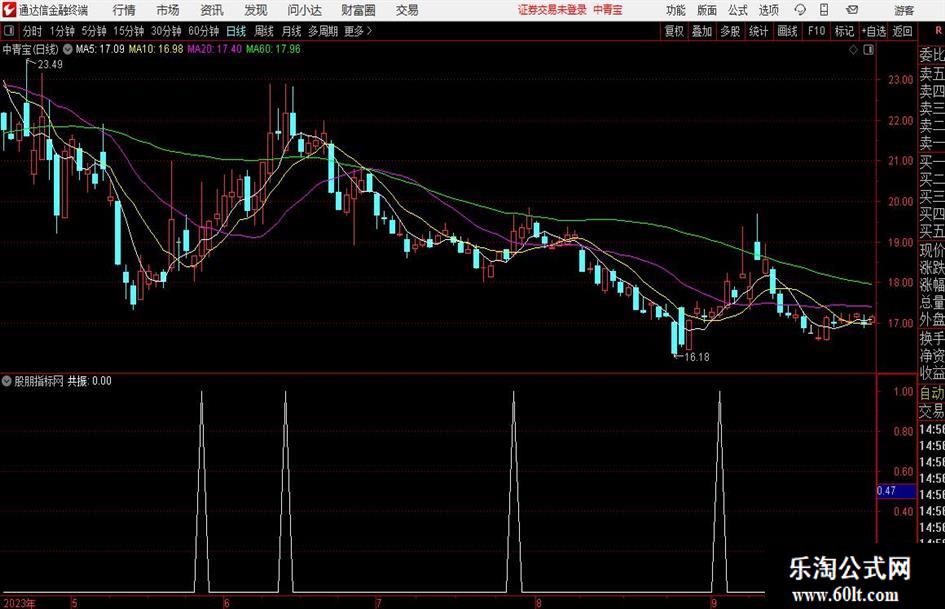Click the MA60: 17.96 indicator value
945x609 pixels.
[273, 49]
